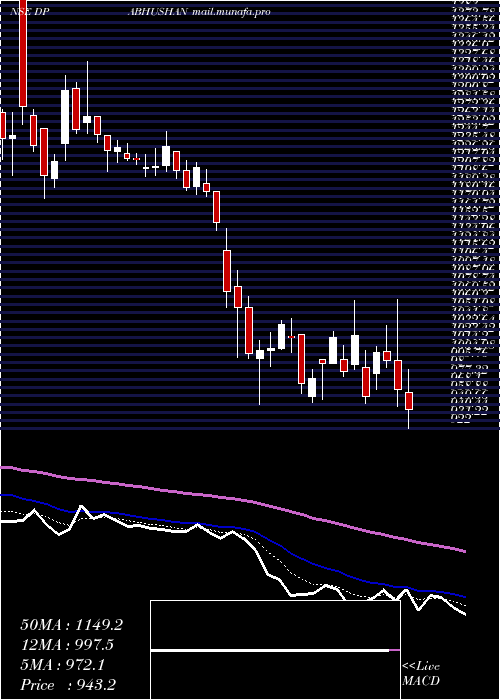Click the 'Price : 943.2' value
The width and height of the screenshot is (500, 700).
[69, 685]
